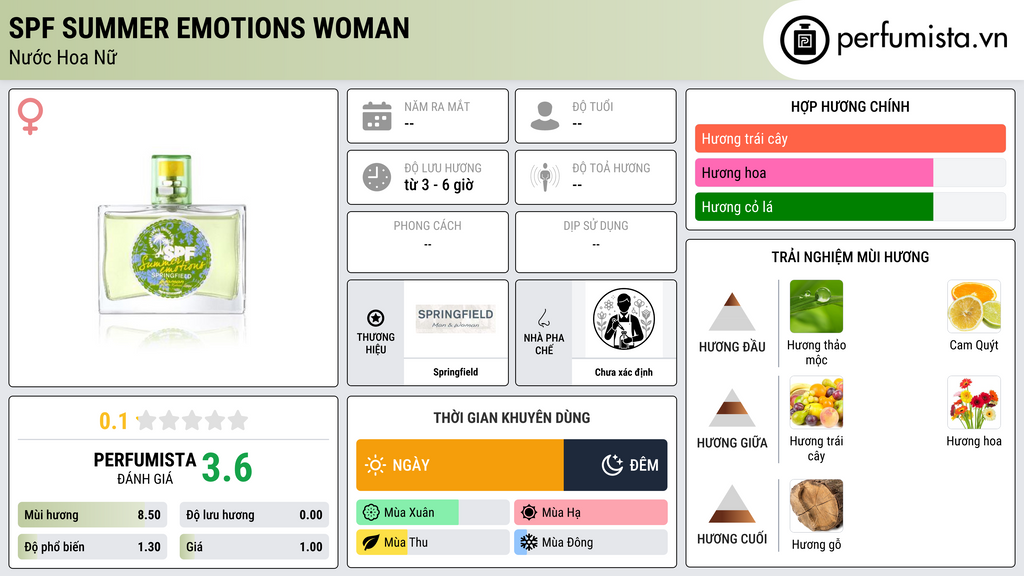1024x576 pixels.
Task: Click the perfumer illustration Chưa xác định
Action: click(624, 319)
